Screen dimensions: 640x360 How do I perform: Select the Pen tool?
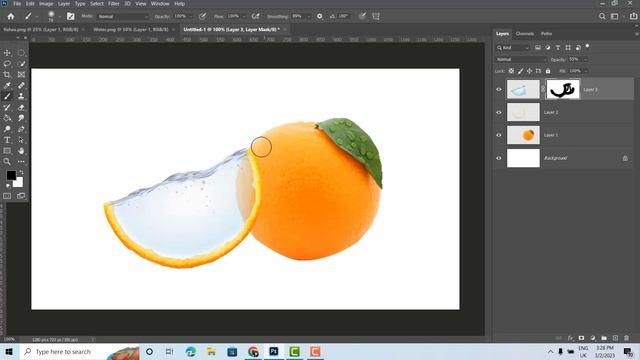coord(21,129)
